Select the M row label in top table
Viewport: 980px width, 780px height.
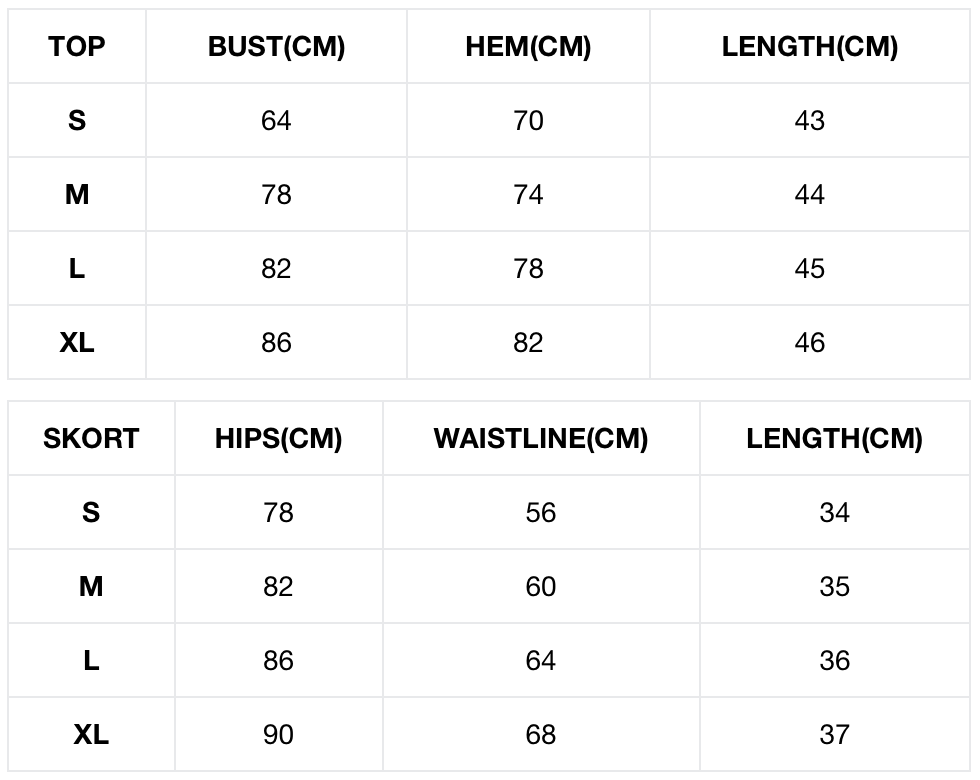click(x=77, y=195)
